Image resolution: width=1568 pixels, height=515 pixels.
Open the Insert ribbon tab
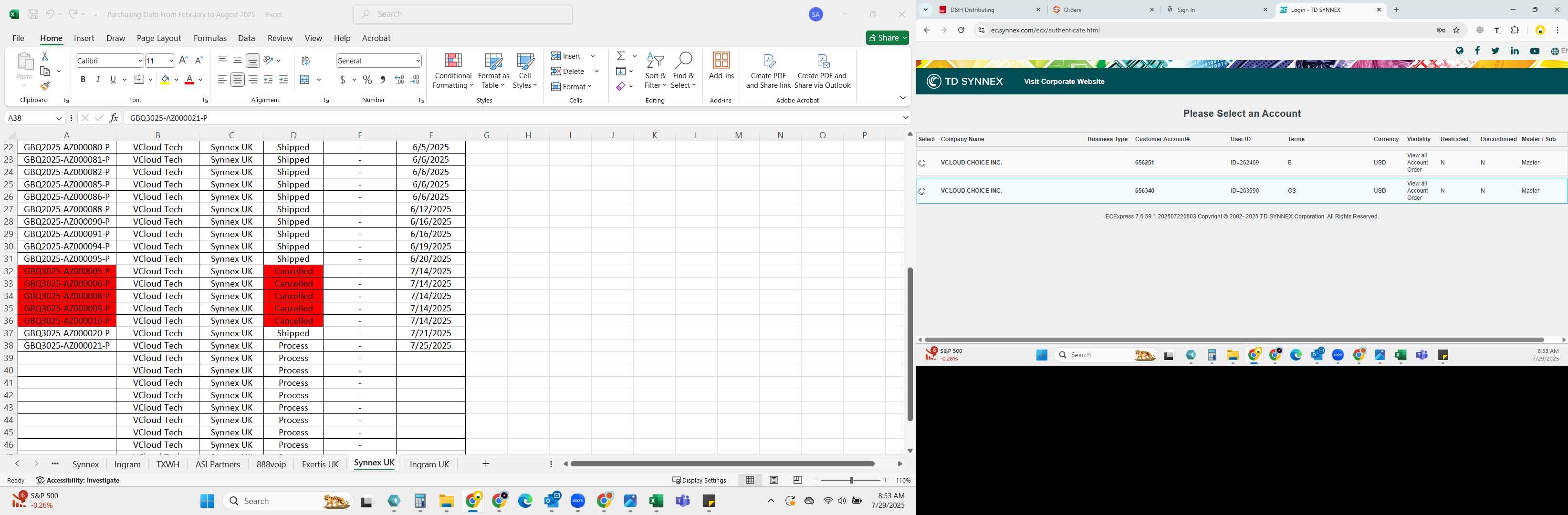84,38
